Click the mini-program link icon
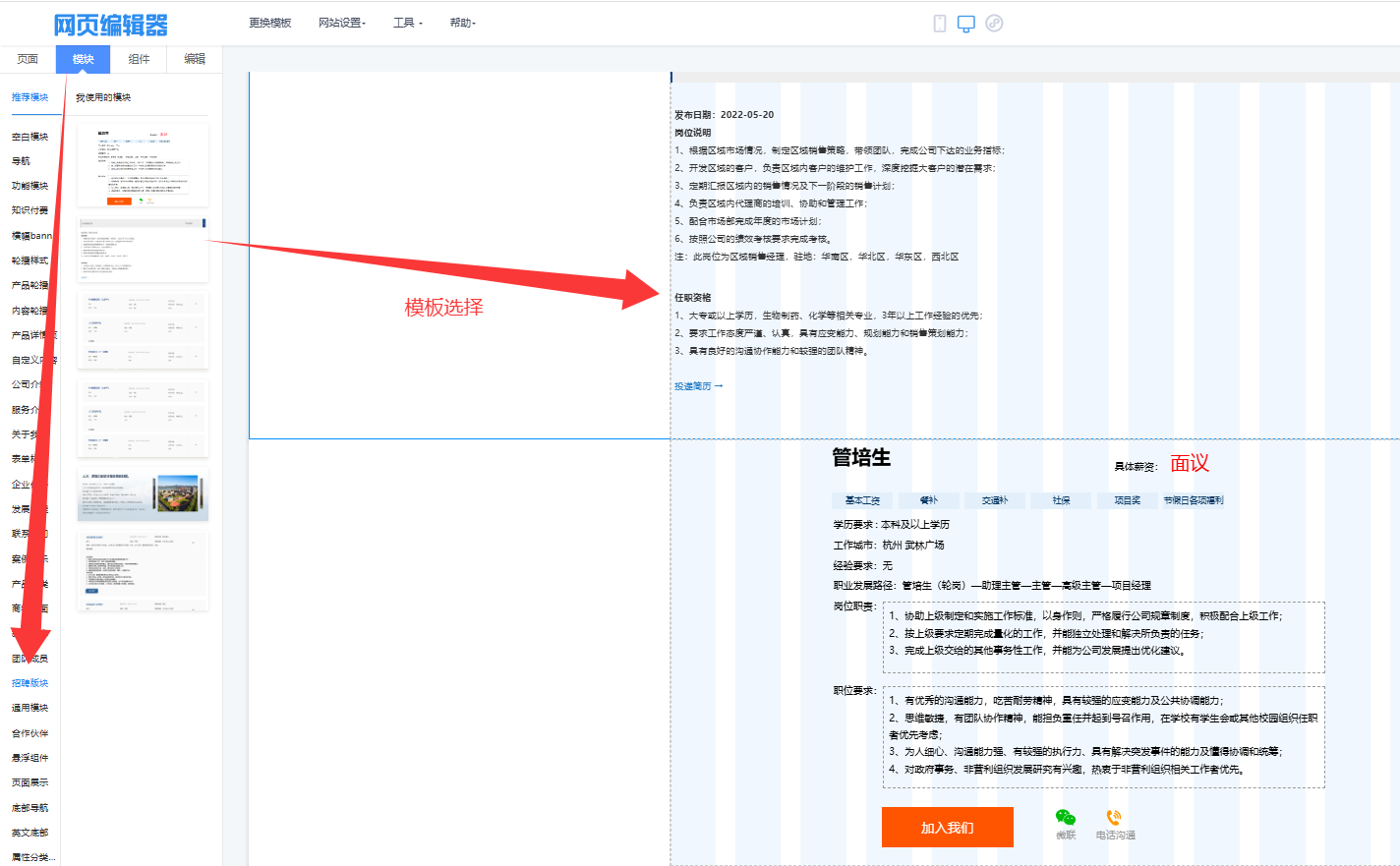Viewport: 1400px width, 866px height. click(x=994, y=24)
